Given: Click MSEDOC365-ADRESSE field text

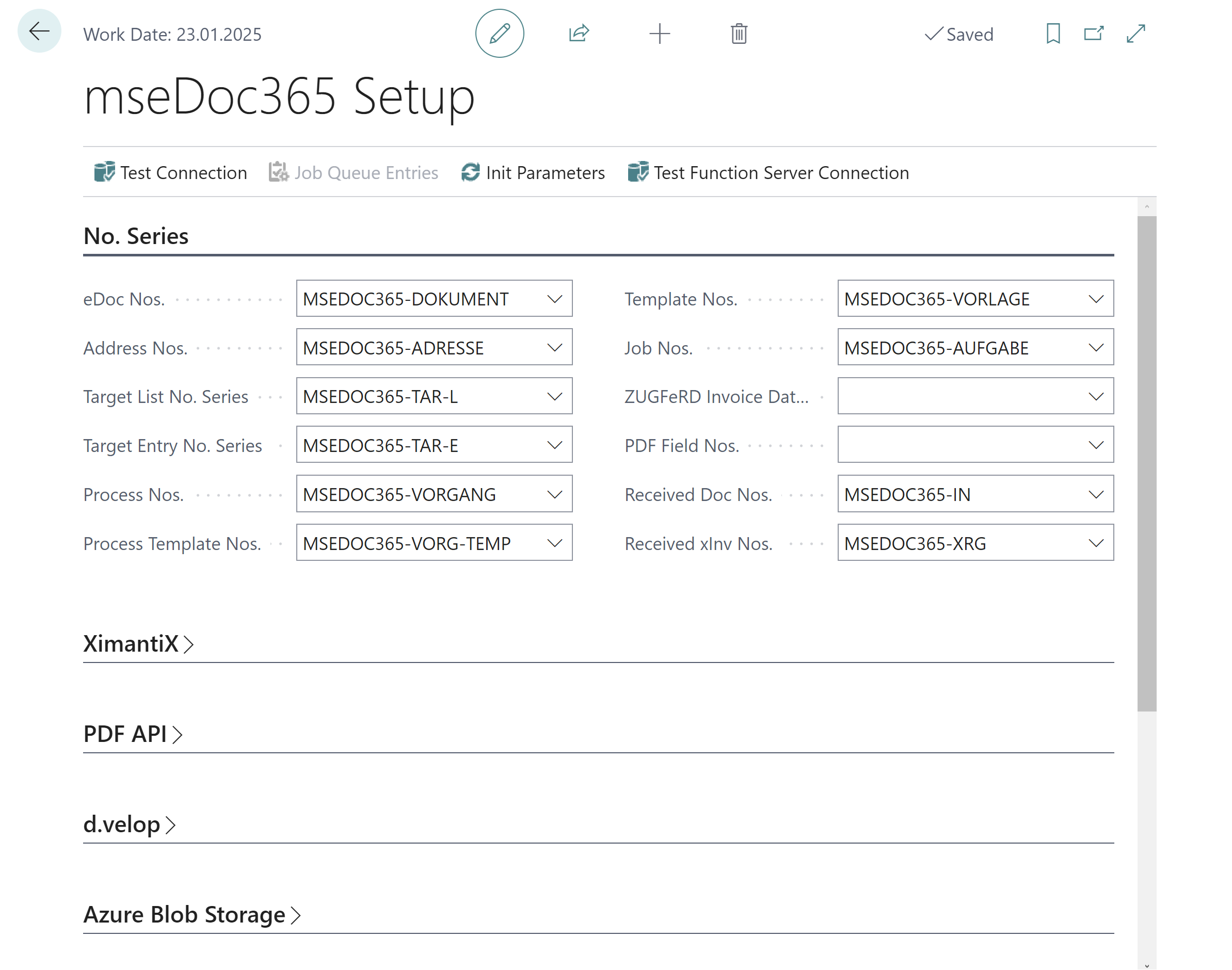Looking at the screenshot, I should pyautogui.click(x=393, y=348).
